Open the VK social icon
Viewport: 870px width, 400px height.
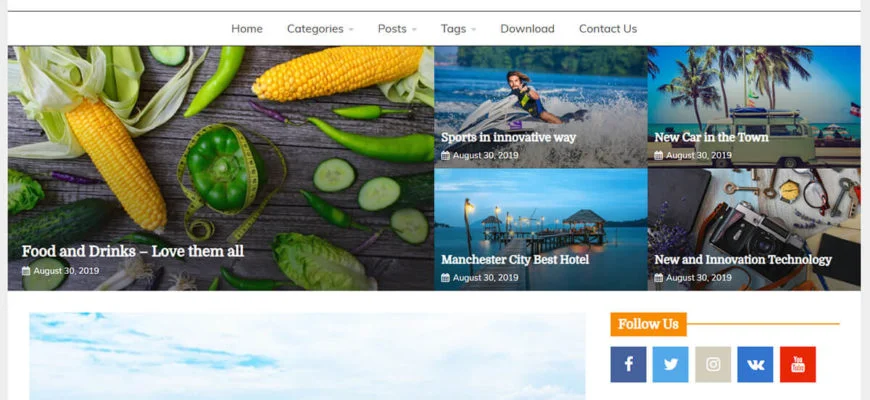click(x=755, y=364)
